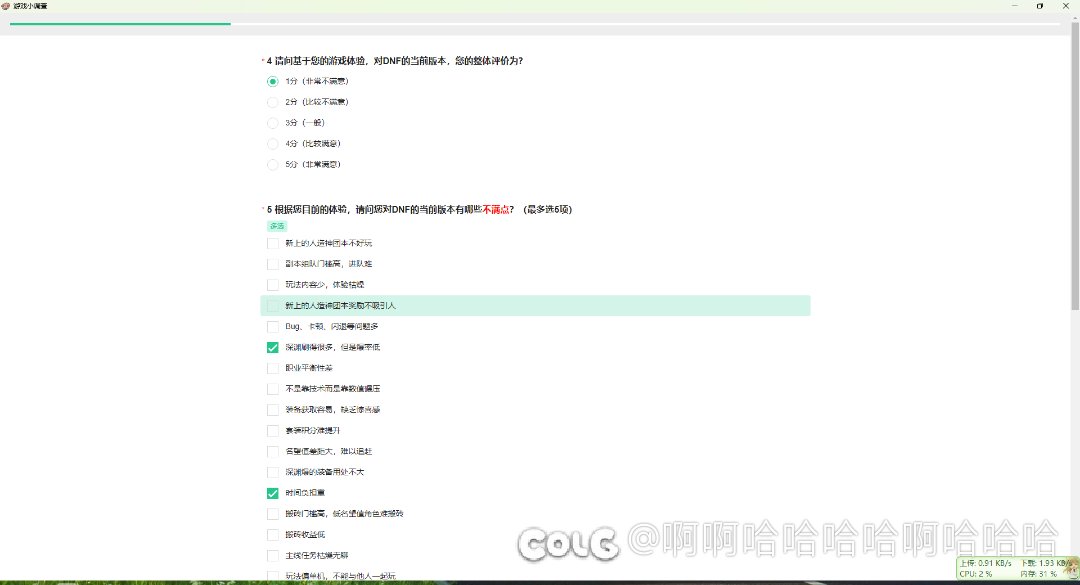The image size is (1080, 585).
Task: Tick the 职业平衡性差 checkbox
Action: 273,368
